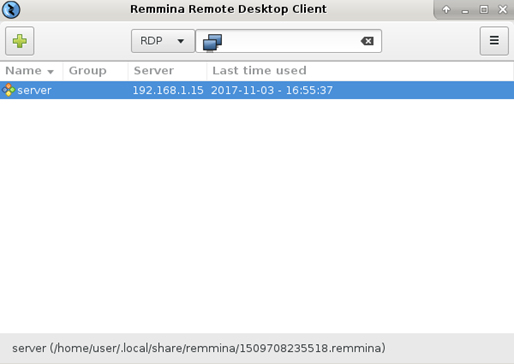The width and height of the screenshot is (514, 364).
Task: Toggle the Name column sort arrow
Action: 51,71
